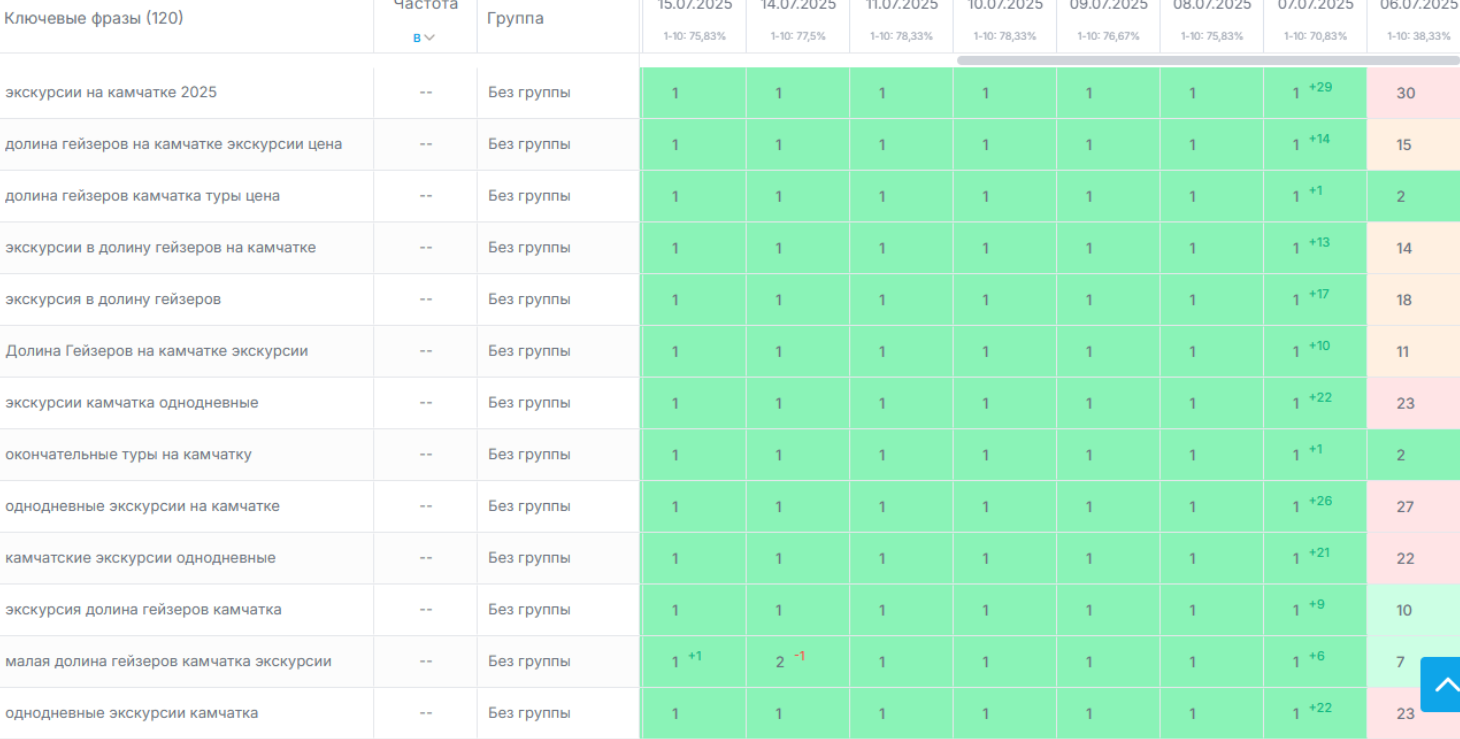Select the 07.07.2025 date column header
The height and width of the screenshot is (739, 1460).
click(1315, 6)
